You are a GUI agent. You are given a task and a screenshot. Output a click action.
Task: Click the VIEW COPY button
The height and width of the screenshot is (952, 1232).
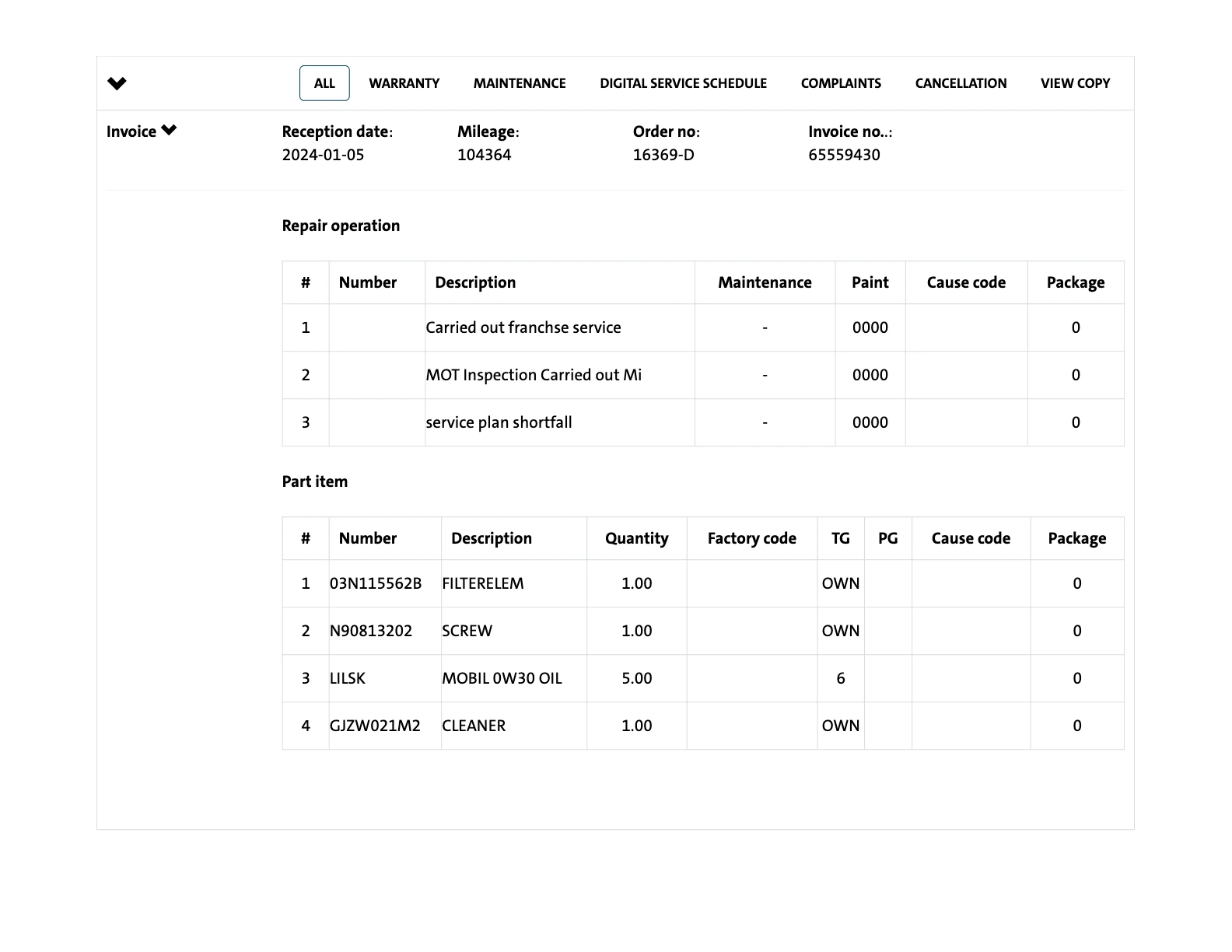click(1075, 83)
